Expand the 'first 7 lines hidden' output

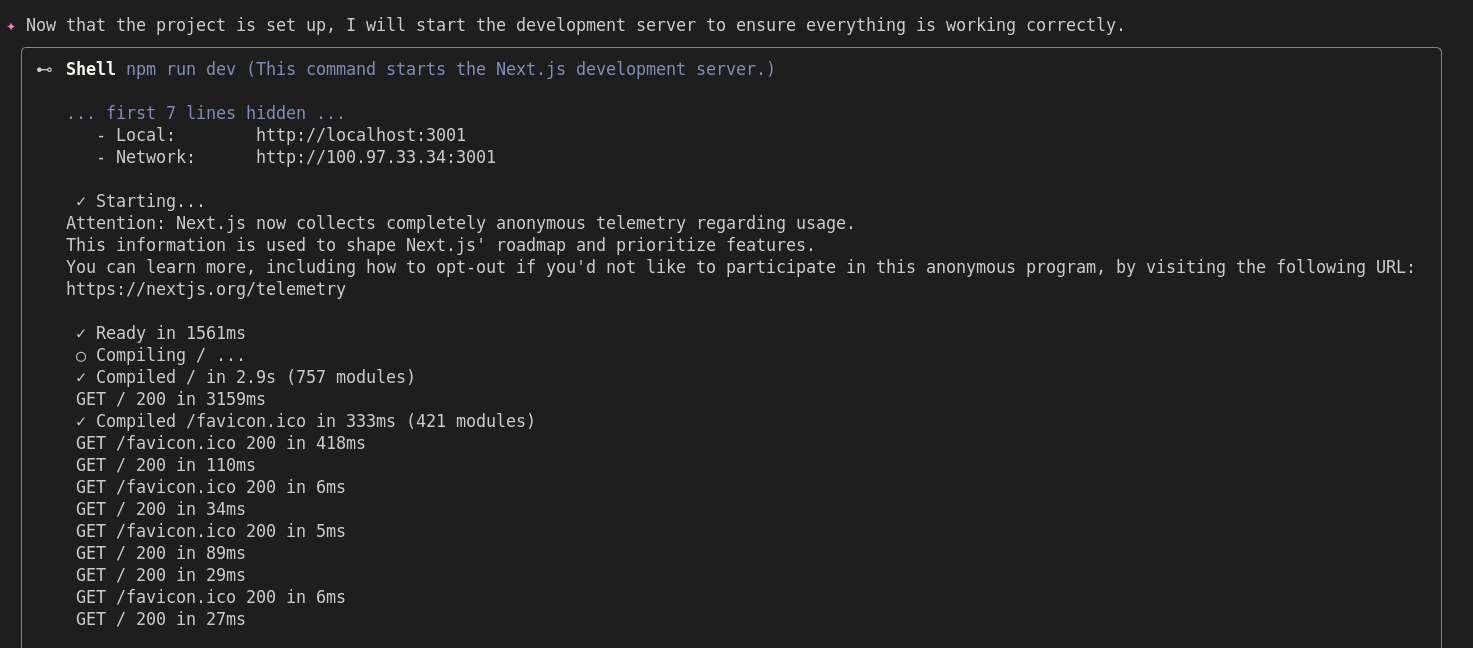tap(205, 113)
